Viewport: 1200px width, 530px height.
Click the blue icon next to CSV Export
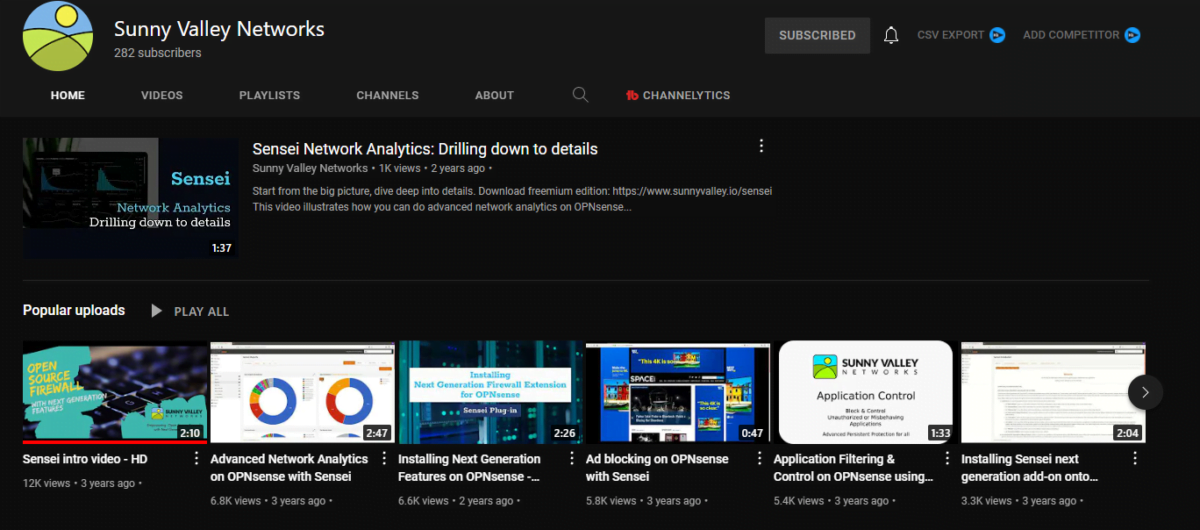tap(997, 35)
